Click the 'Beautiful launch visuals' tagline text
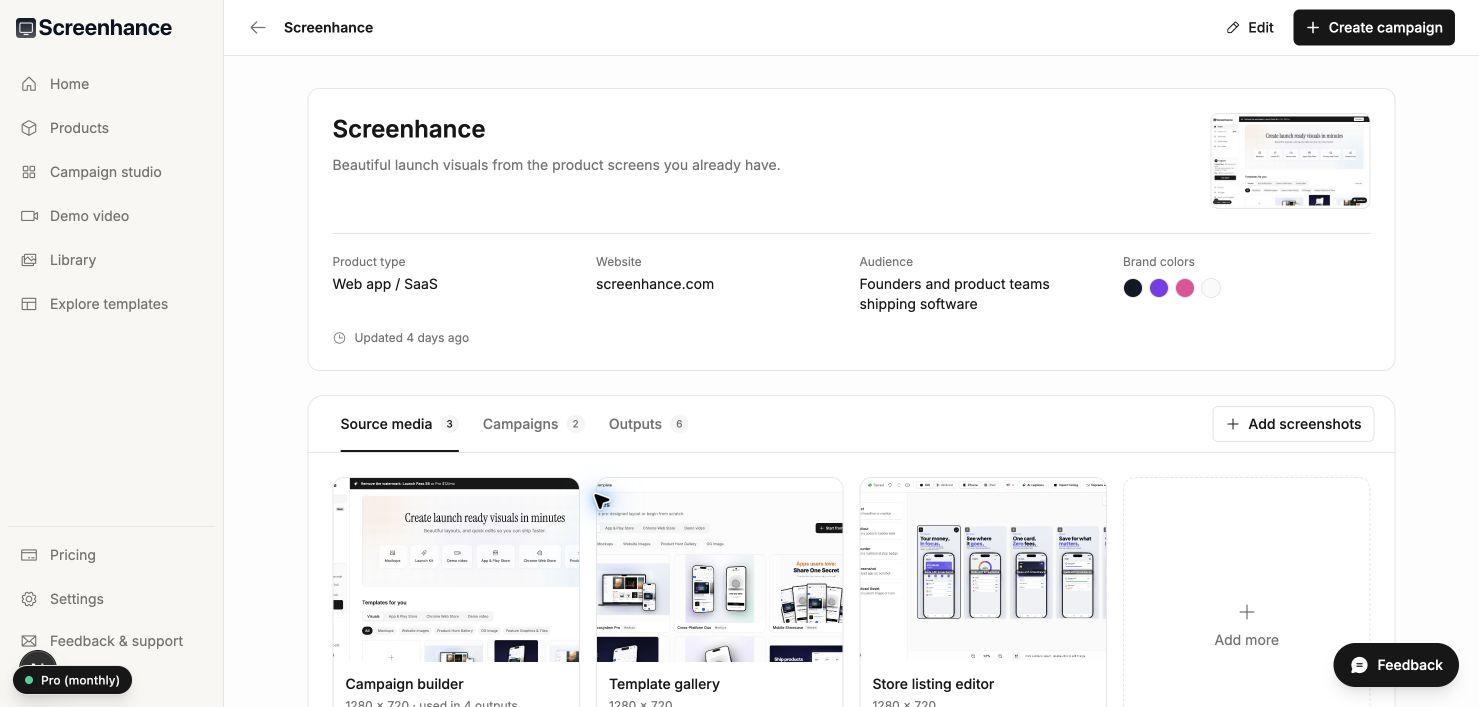Screen dimensions: 1479x707 click(x=556, y=165)
